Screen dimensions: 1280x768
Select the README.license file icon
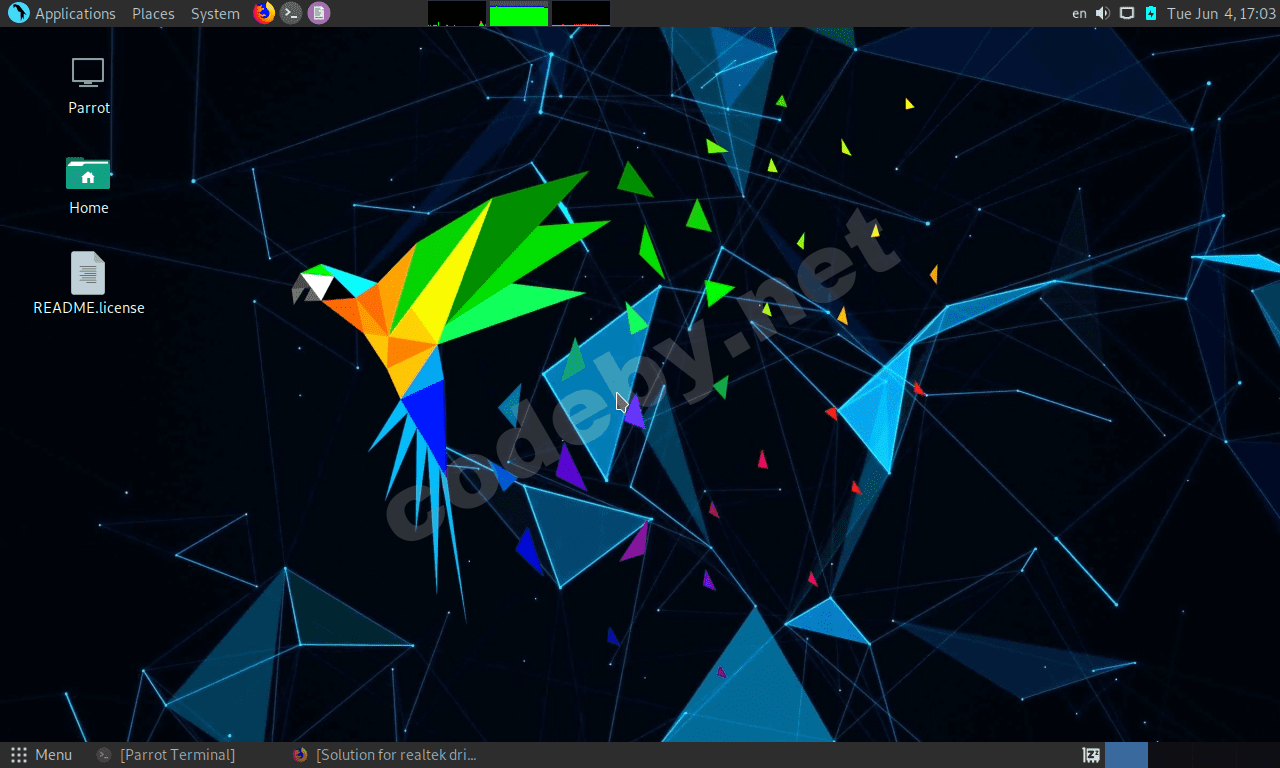[x=88, y=284]
